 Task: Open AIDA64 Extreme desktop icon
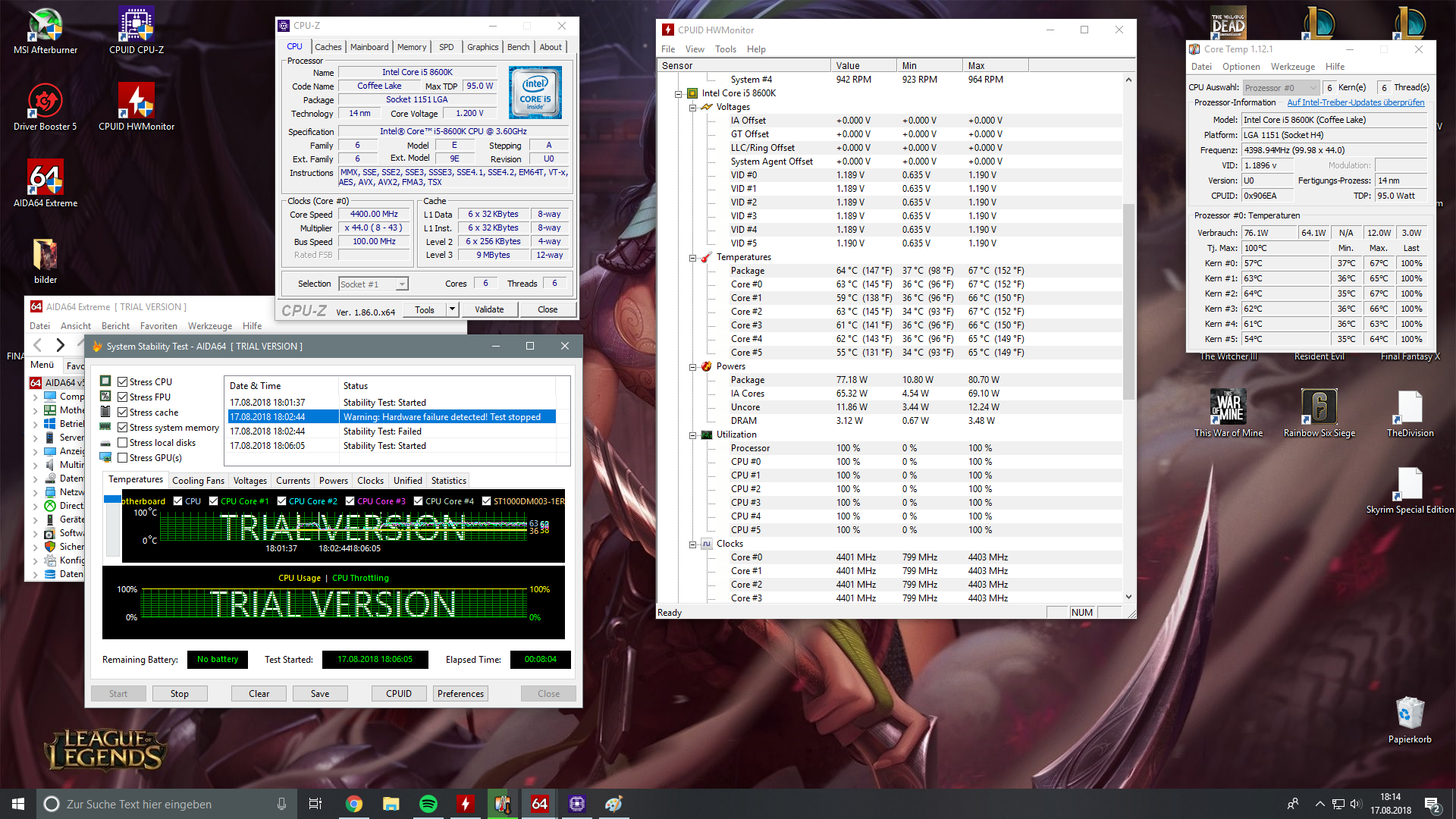coord(45,184)
